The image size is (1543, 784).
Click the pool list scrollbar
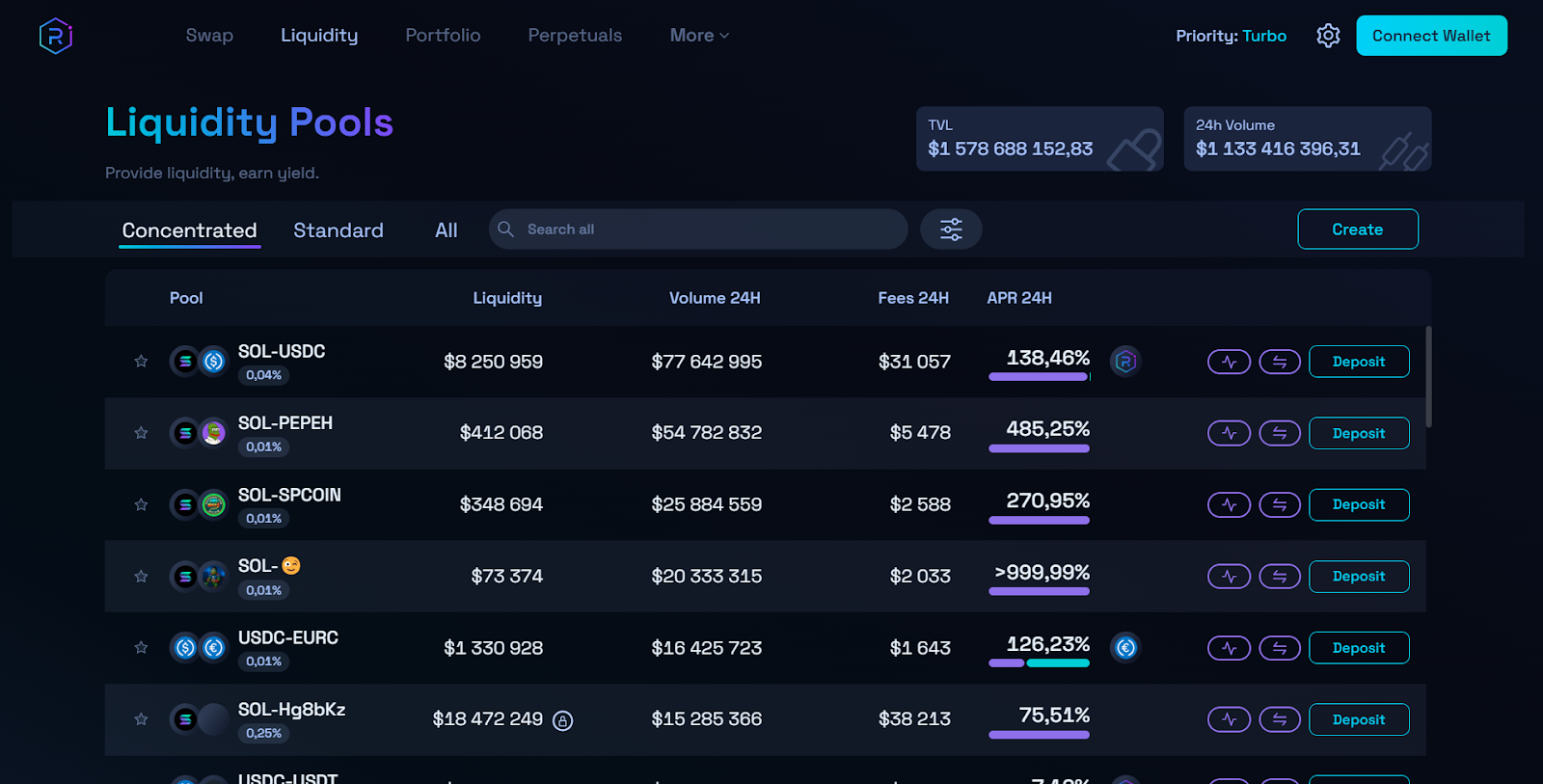pyautogui.click(x=1428, y=376)
